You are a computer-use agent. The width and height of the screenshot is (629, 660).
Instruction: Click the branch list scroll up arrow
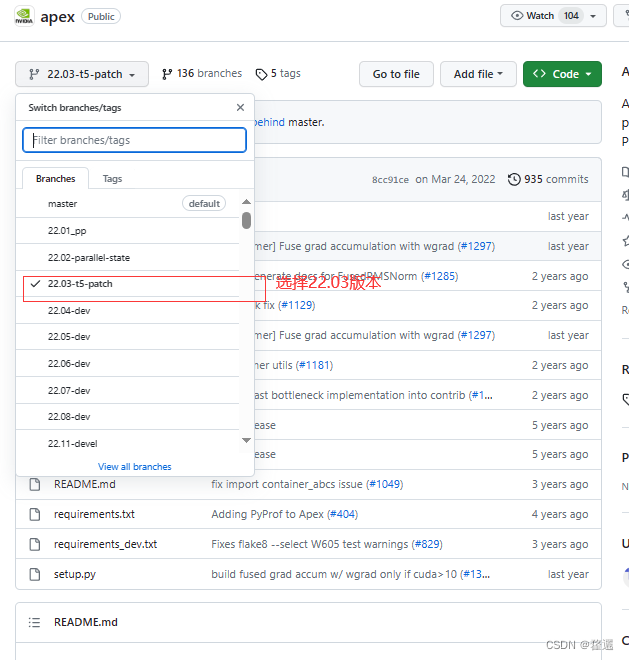[247, 202]
